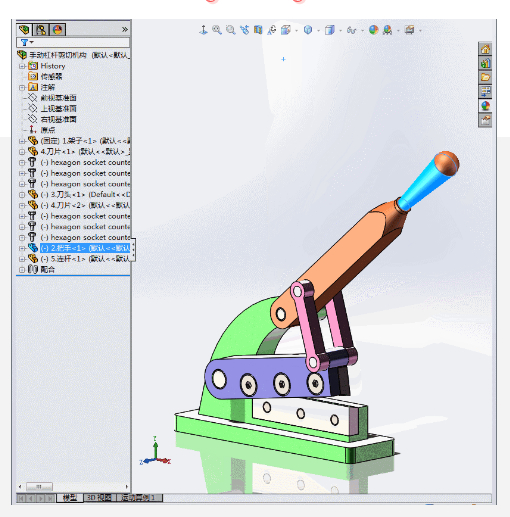Click the Zoom to Area magnifier icon
The width and height of the screenshot is (510, 517).
231,30
